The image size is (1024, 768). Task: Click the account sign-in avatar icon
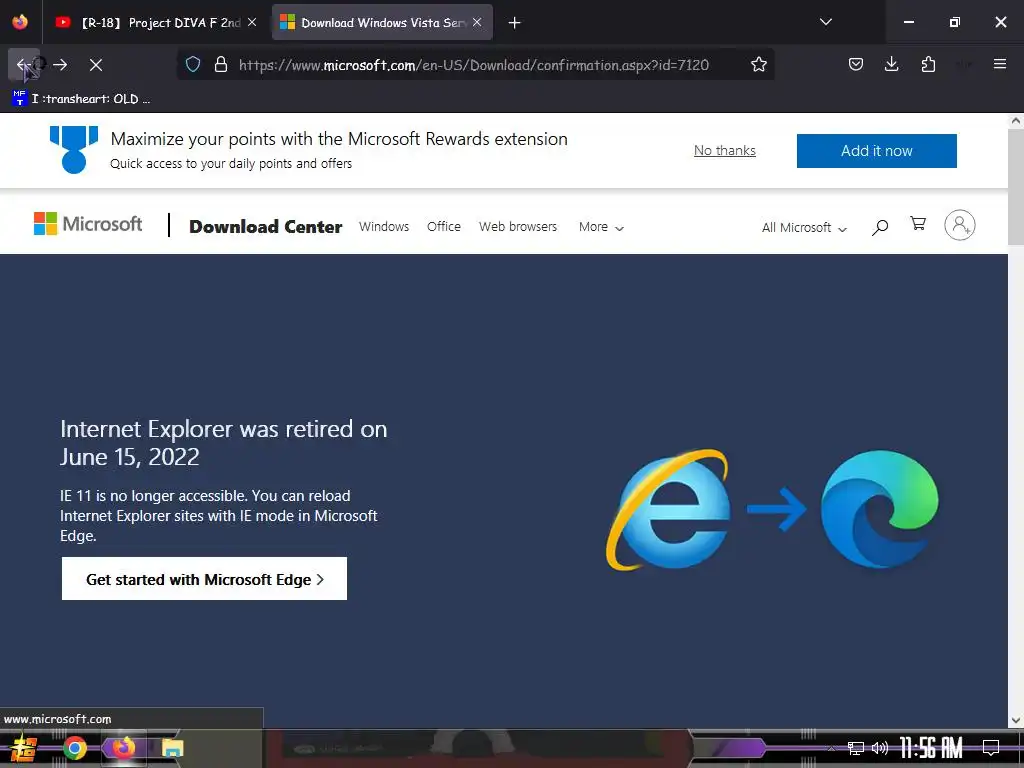pos(959,225)
